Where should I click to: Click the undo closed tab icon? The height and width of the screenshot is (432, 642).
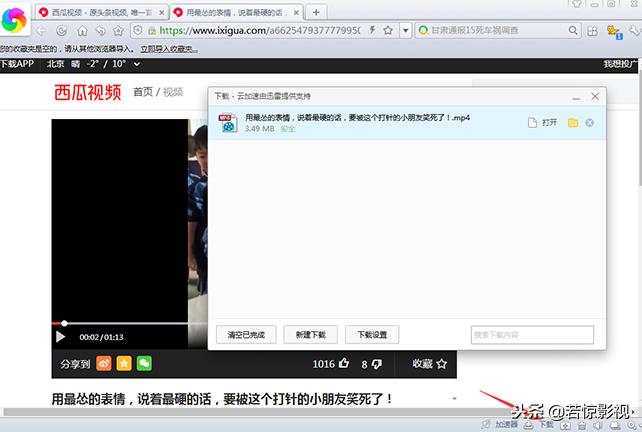click(100, 30)
